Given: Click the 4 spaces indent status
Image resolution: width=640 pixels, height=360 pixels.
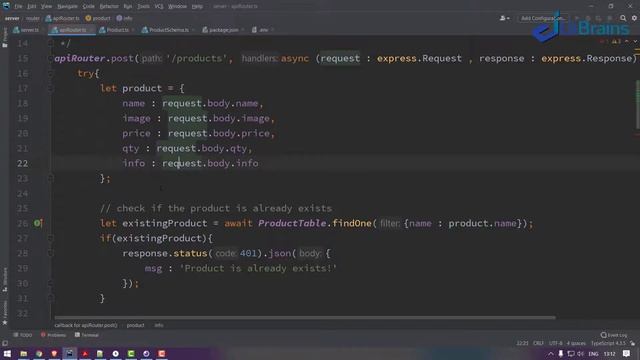Looking at the screenshot, I should point(576,343).
